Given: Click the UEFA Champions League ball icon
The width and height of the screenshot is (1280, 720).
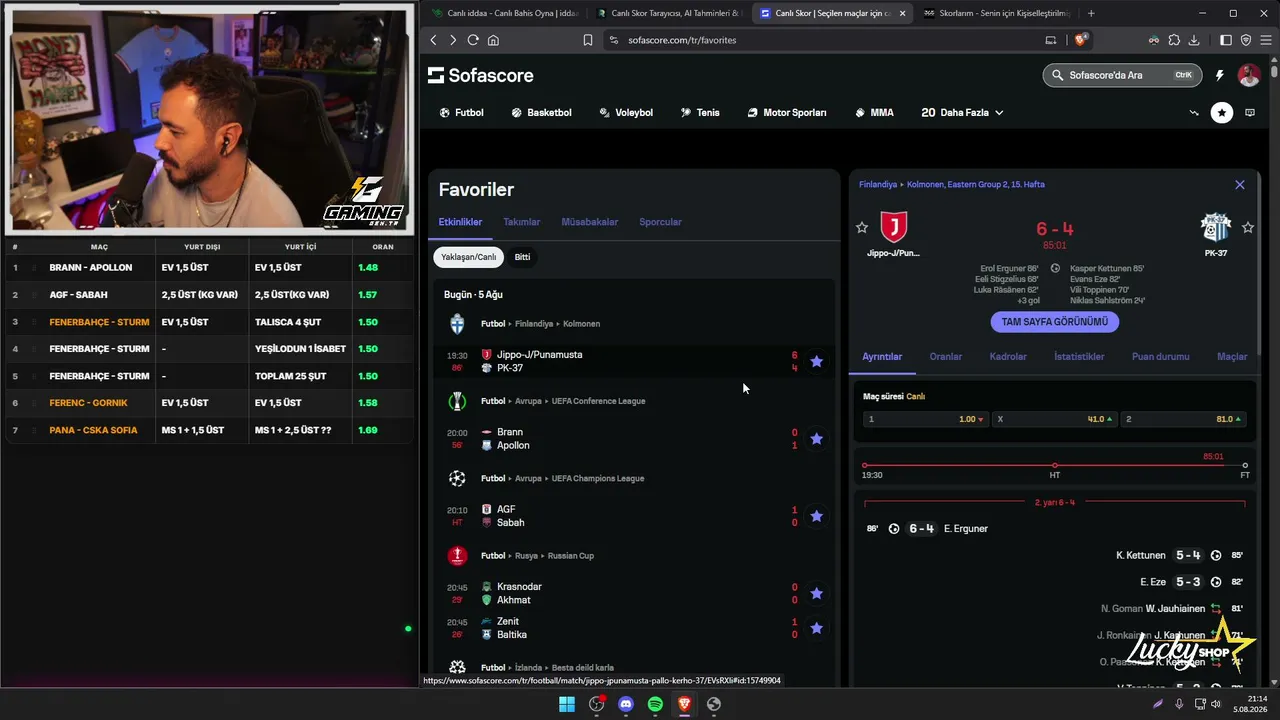Looking at the screenshot, I should coord(457,478).
